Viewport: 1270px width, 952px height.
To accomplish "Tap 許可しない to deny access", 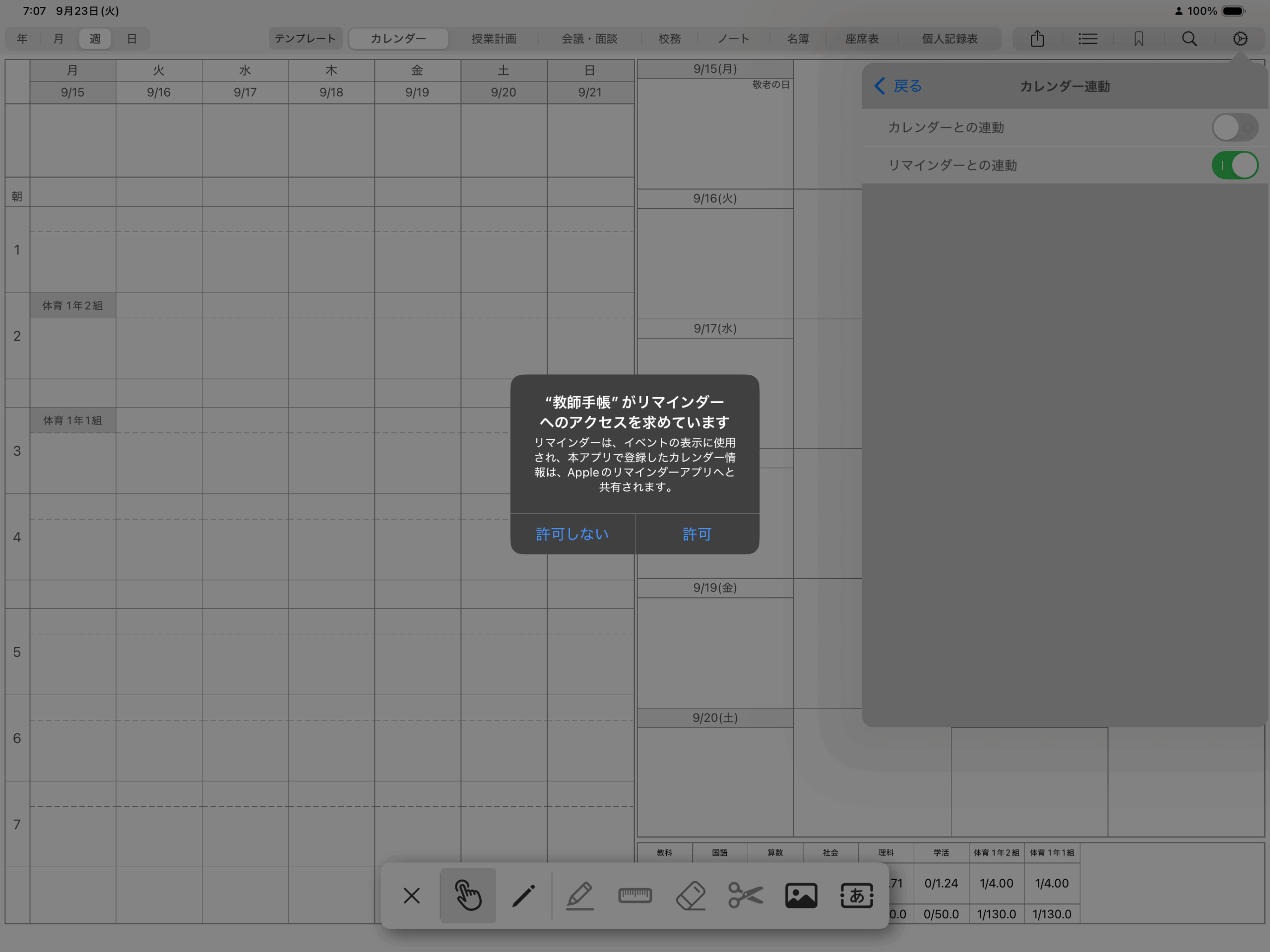I will [572, 534].
